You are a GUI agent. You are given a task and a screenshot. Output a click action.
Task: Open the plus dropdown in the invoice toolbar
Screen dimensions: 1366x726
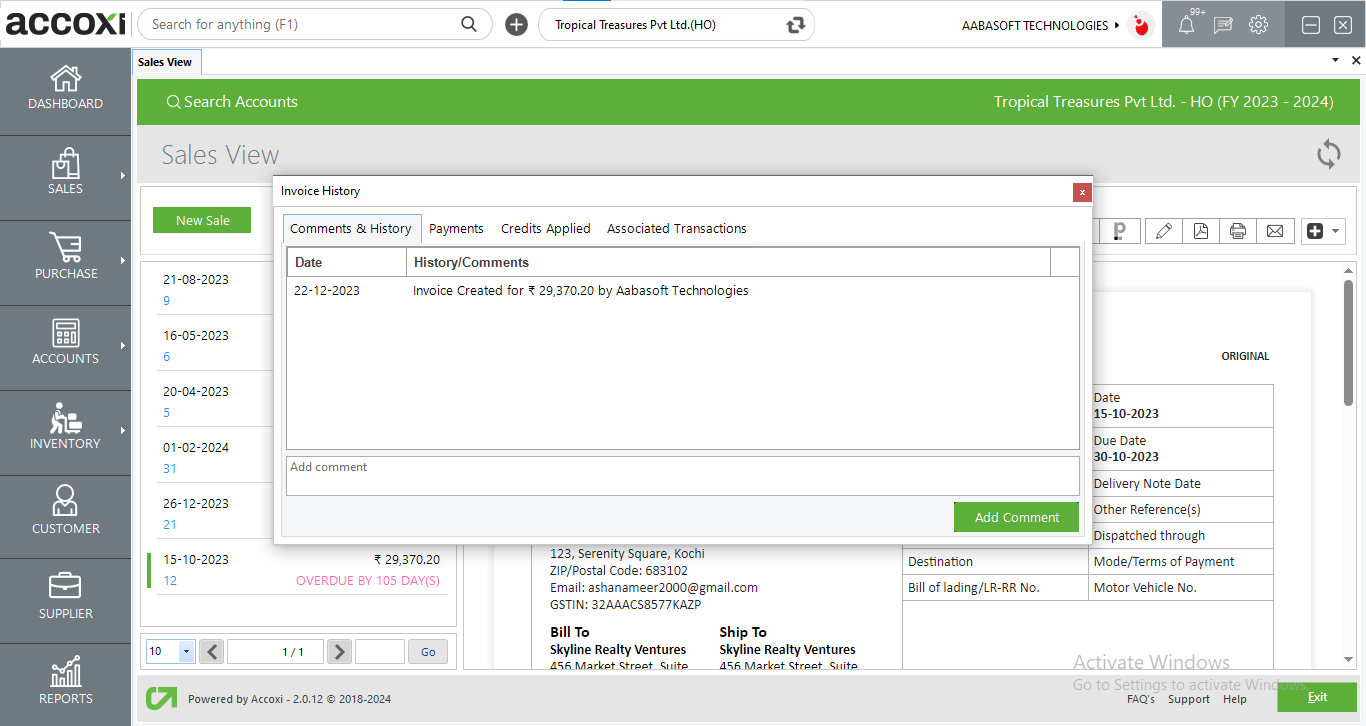click(x=1322, y=231)
